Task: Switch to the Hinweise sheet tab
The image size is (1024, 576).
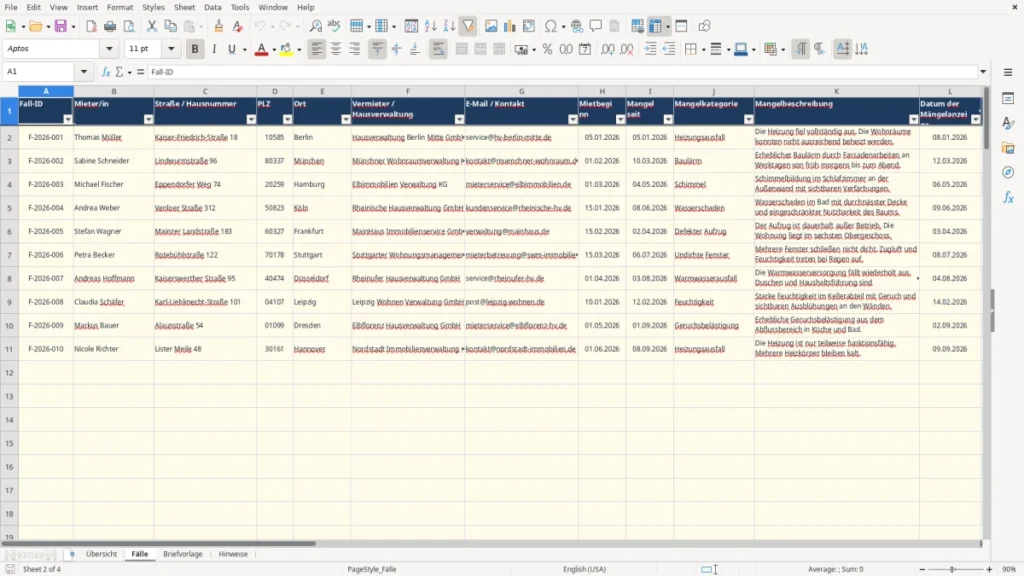Action: click(233, 554)
